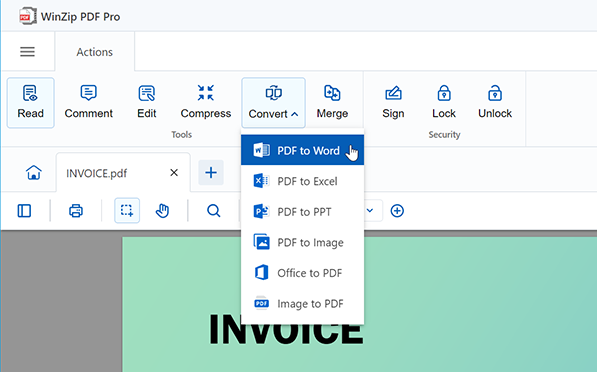Click the Compress tool
The width and height of the screenshot is (597, 372).
pyautogui.click(x=206, y=103)
